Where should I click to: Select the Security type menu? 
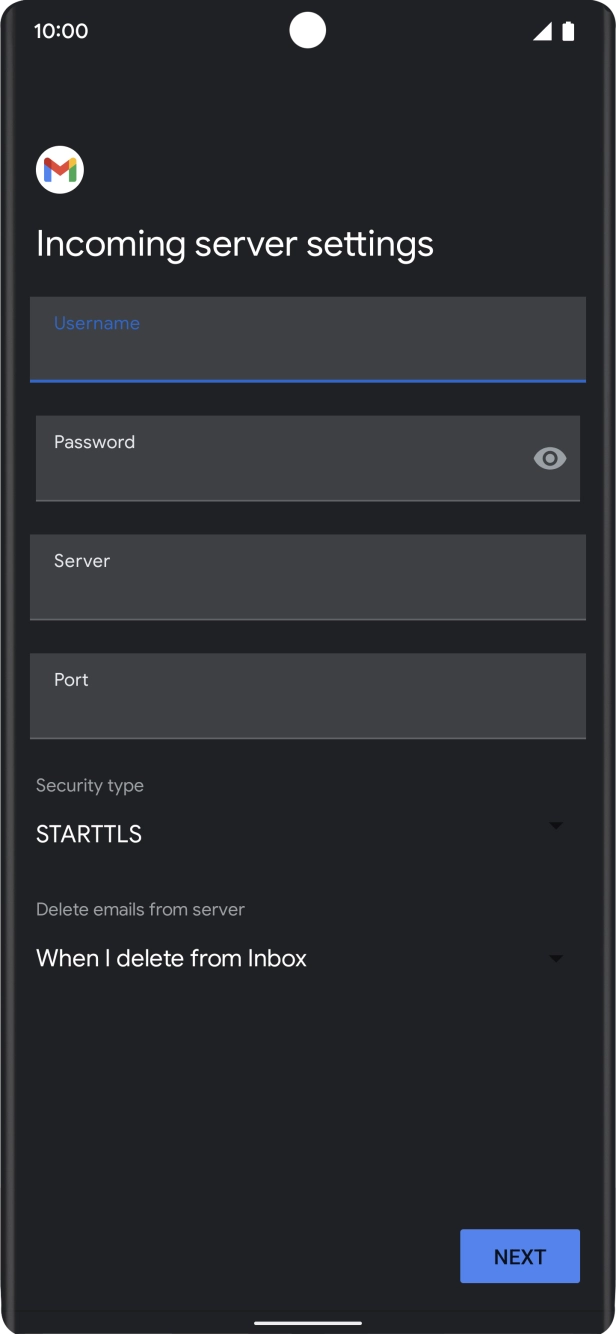point(300,828)
